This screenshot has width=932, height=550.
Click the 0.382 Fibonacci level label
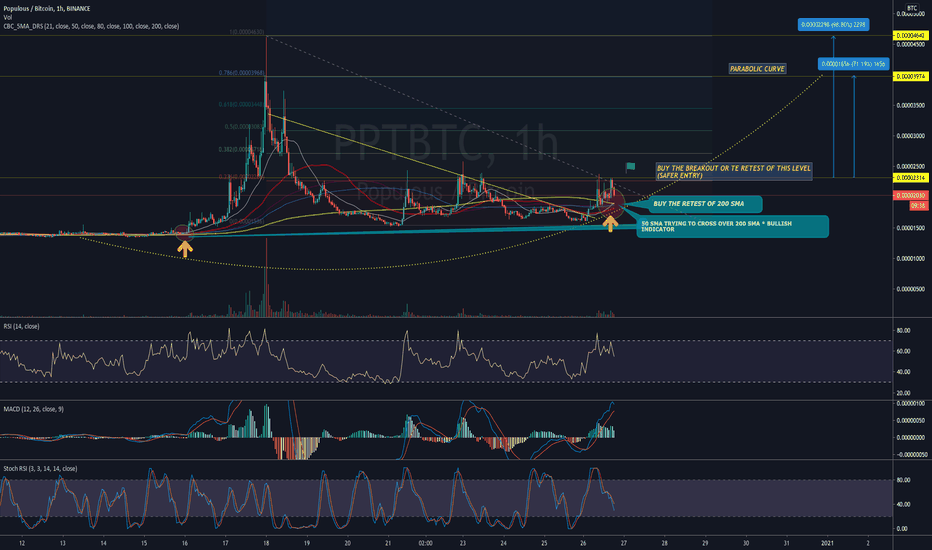coord(241,150)
